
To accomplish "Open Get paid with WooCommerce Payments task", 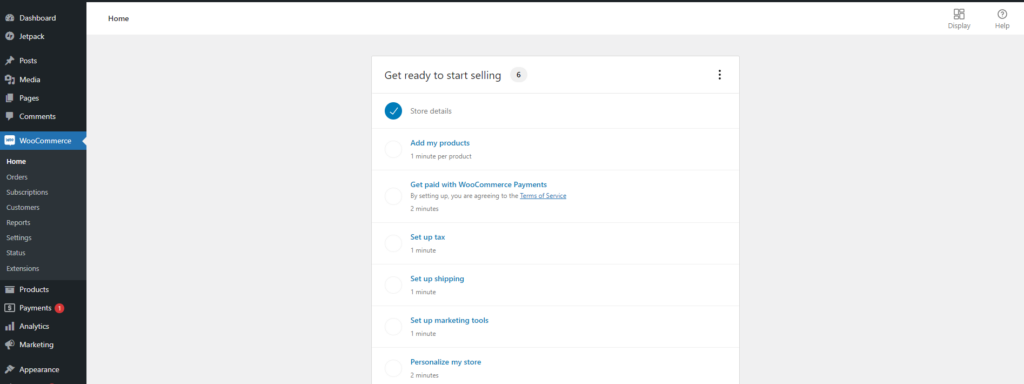I will click(478, 185).
